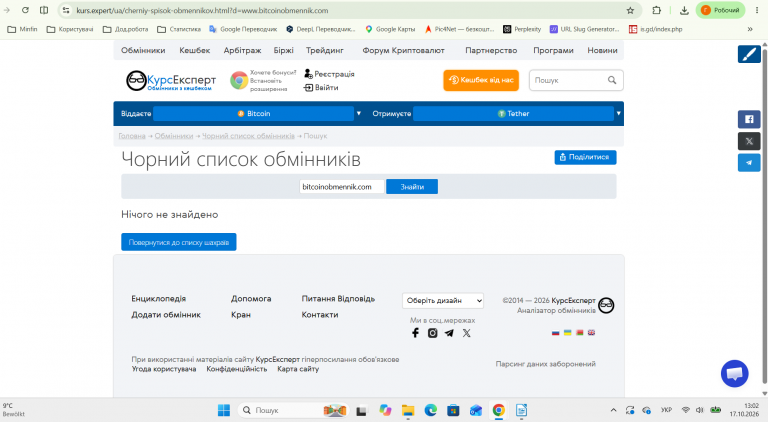Open the live chat bubble

pos(734,374)
